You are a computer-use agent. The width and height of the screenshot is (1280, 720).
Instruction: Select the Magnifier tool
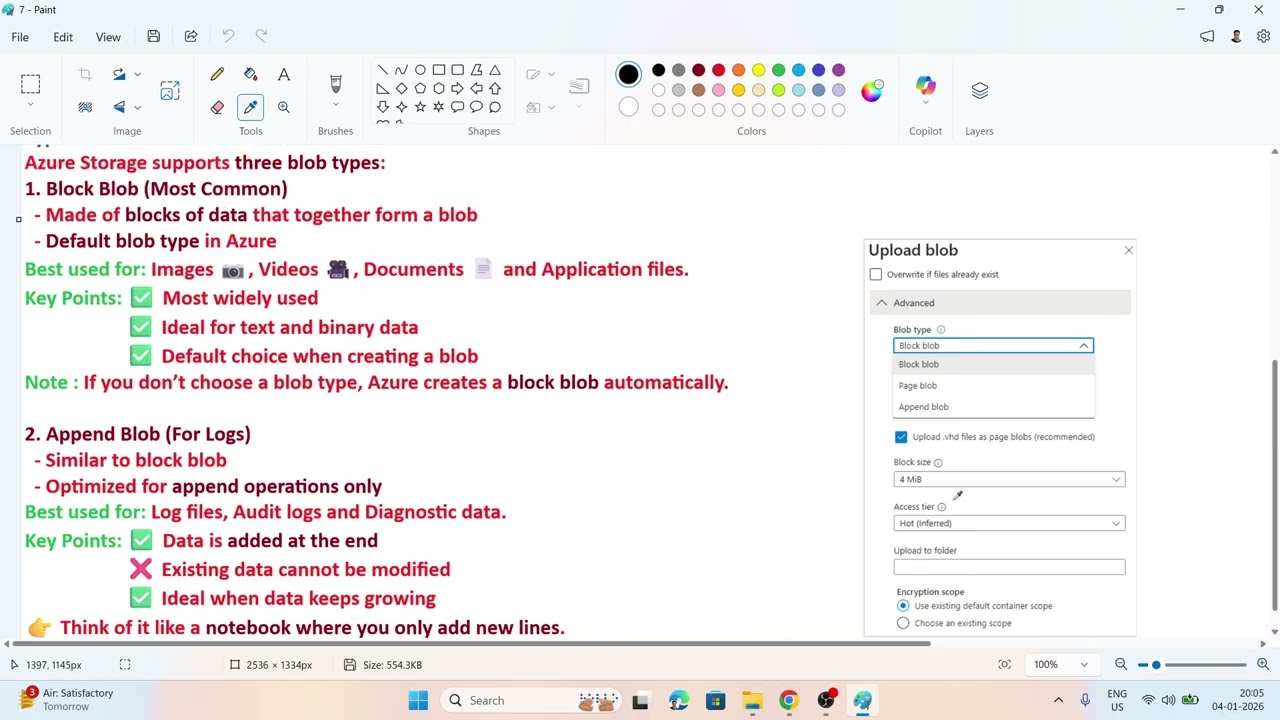284,107
